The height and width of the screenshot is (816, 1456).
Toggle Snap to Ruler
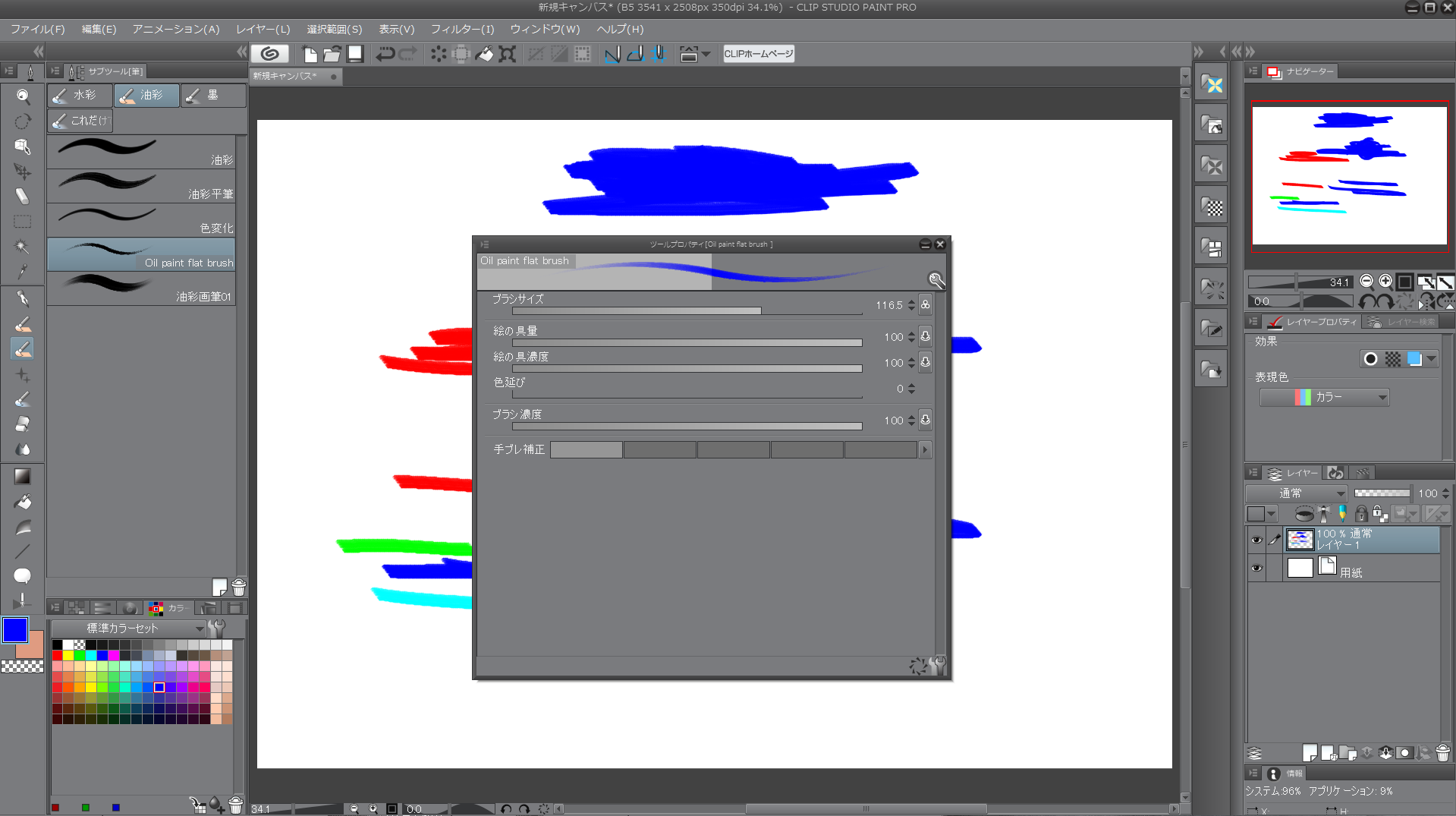[612, 54]
